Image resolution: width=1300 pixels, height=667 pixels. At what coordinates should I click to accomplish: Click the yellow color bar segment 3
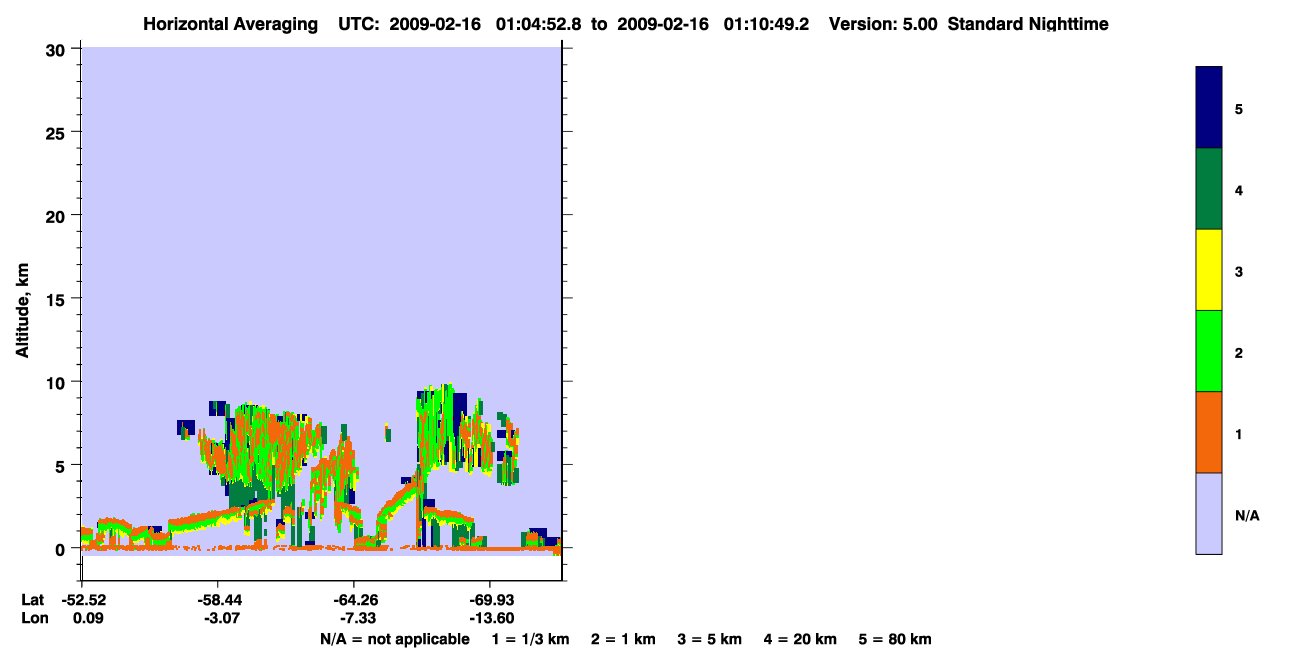click(x=1208, y=270)
